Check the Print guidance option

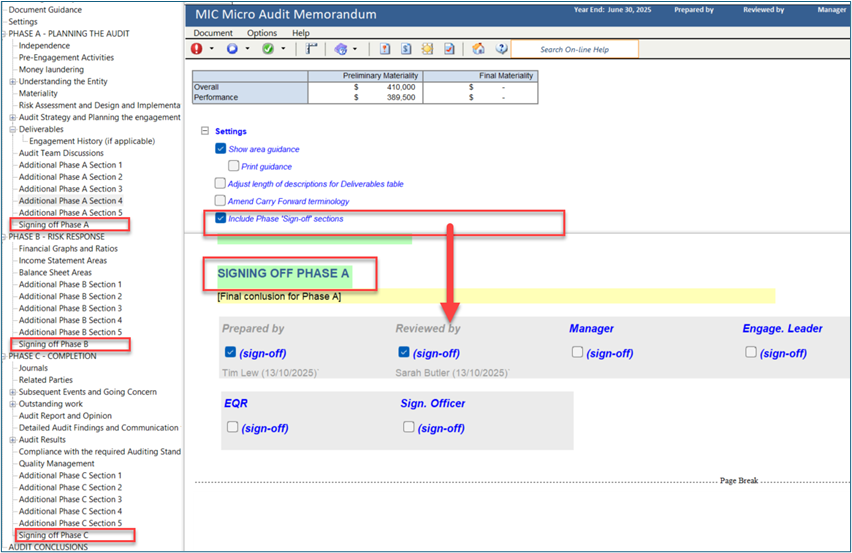pos(234,165)
